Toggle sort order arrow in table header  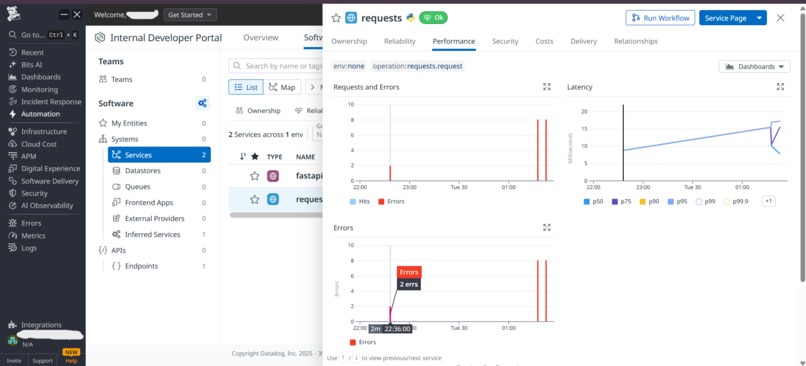(x=243, y=156)
